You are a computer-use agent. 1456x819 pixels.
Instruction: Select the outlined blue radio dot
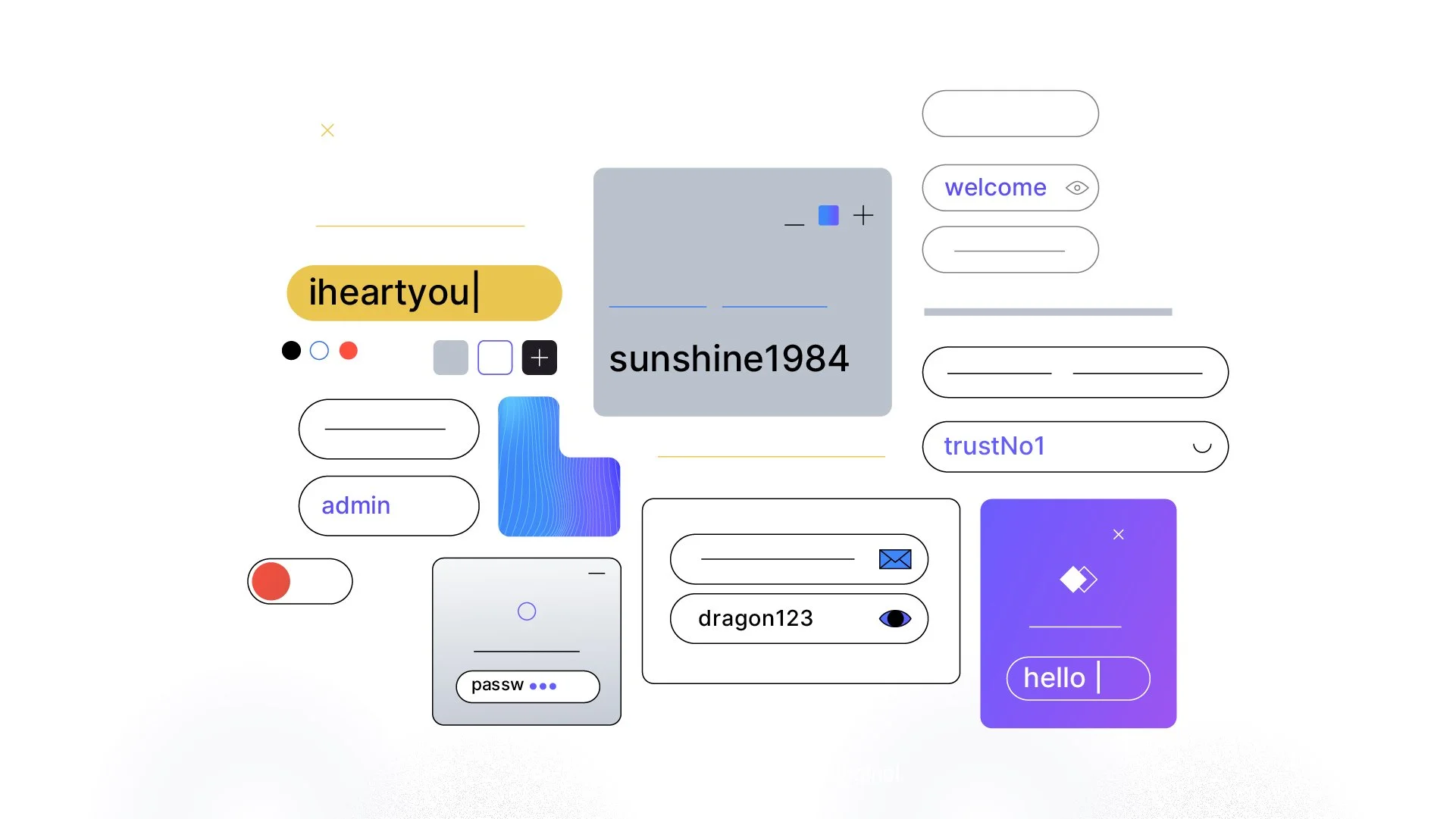pyautogui.click(x=319, y=351)
